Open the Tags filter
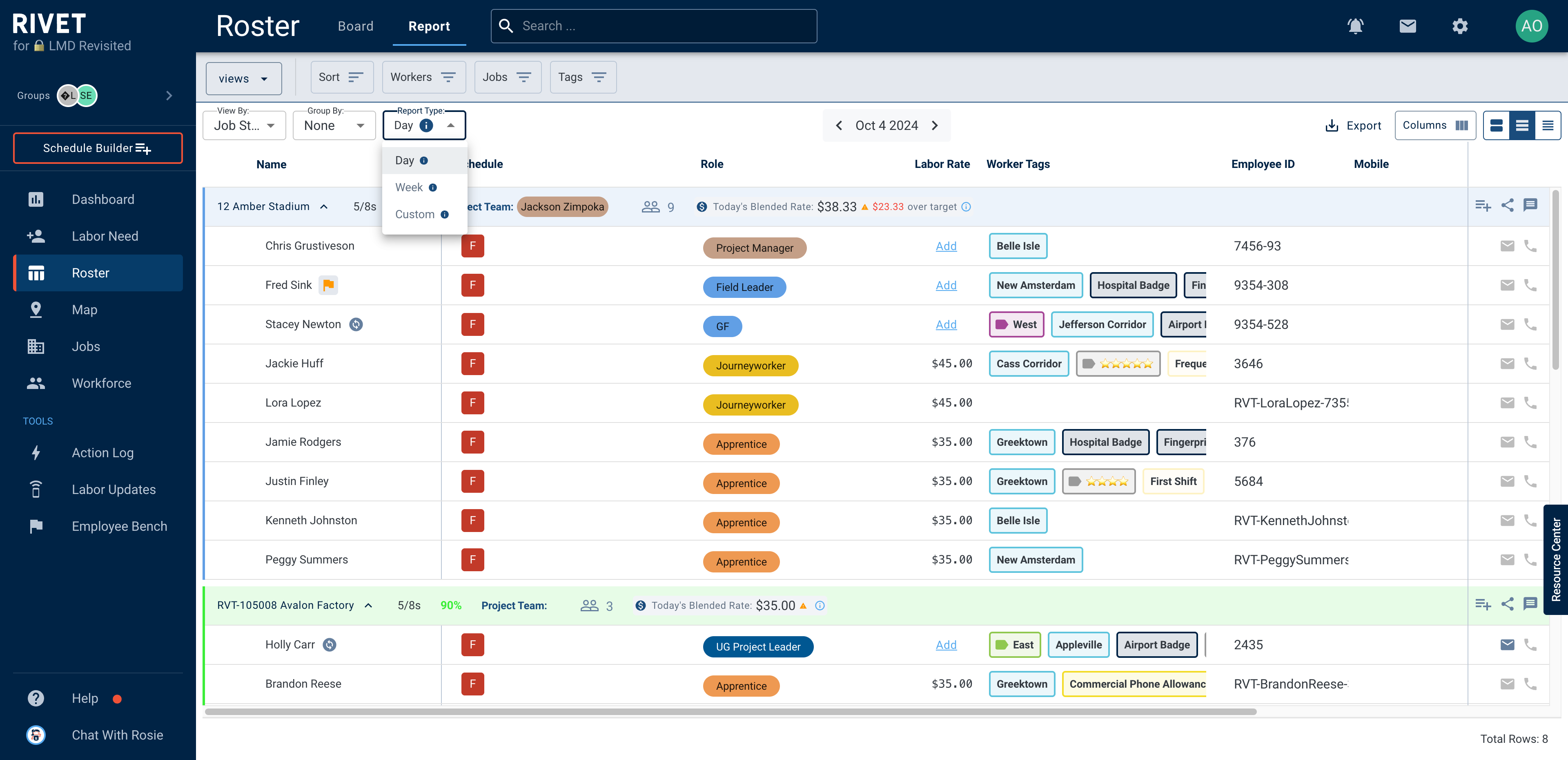 tap(583, 77)
